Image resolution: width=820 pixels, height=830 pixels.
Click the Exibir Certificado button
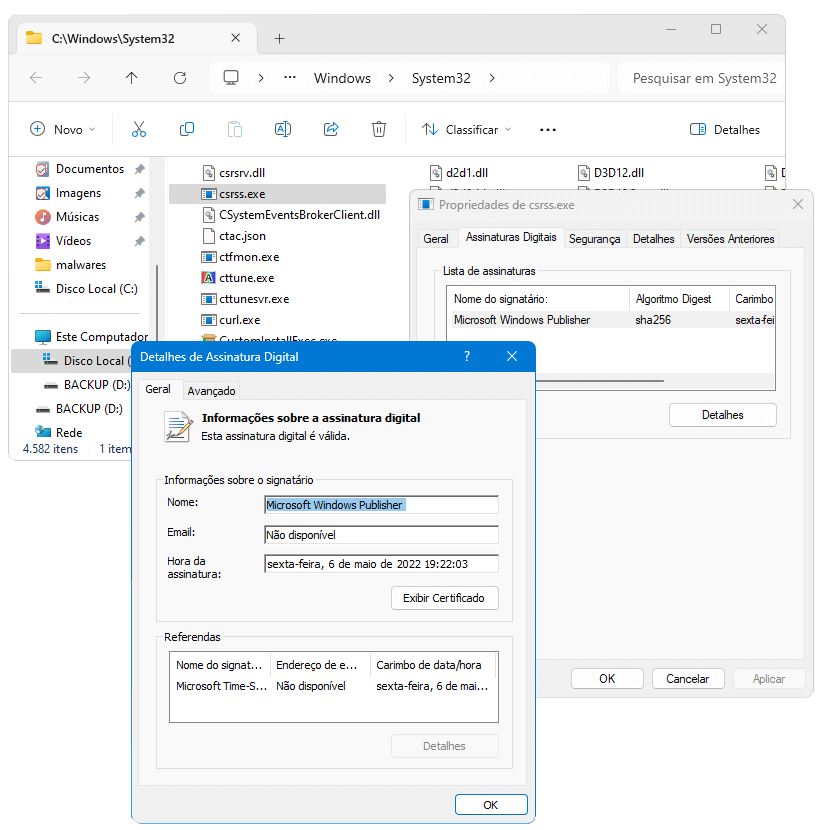coord(444,598)
